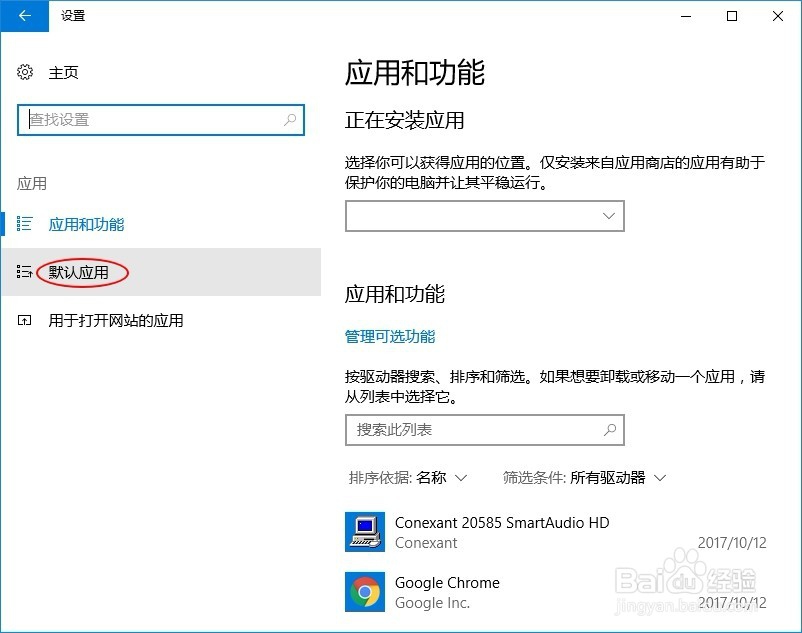Click the gear icon beside 主页
This screenshot has height=633, width=802.
(x=24, y=72)
